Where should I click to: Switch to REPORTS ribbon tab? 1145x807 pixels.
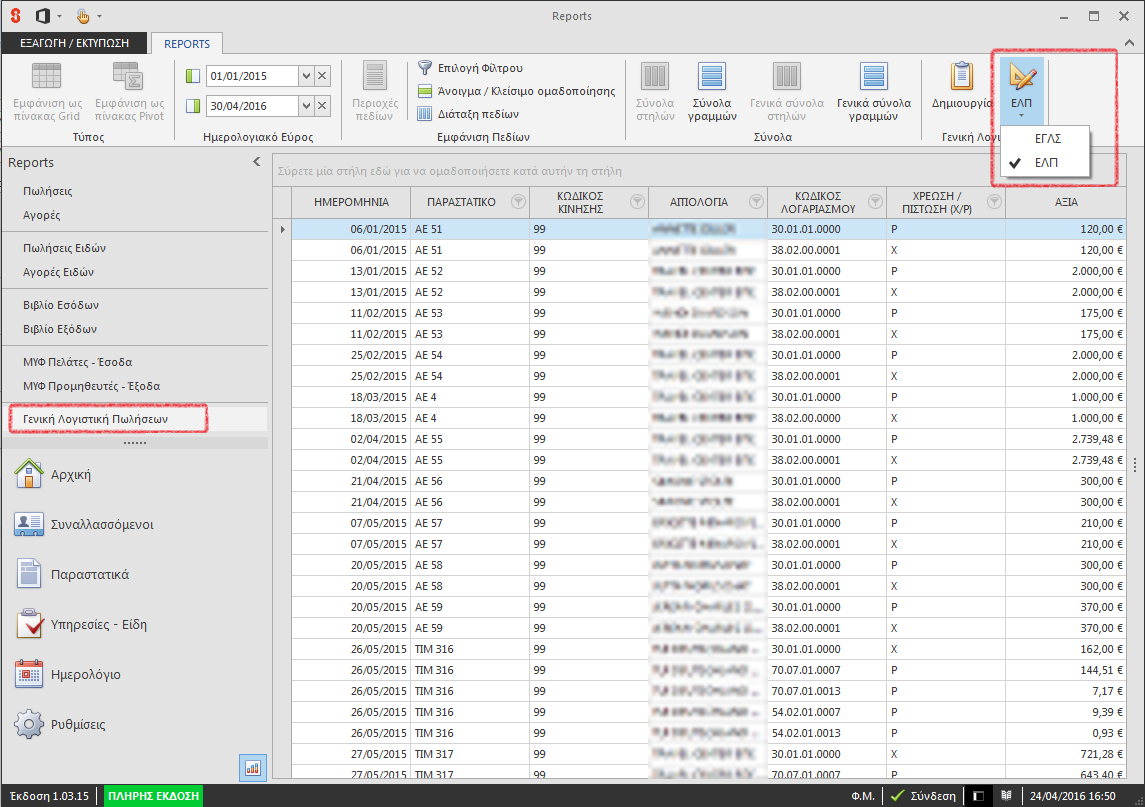pyautogui.click(x=187, y=44)
